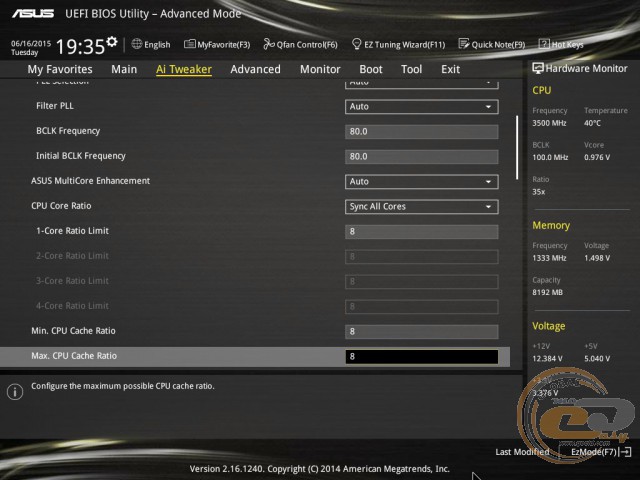This screenshot has height=480, width=640.
Task: Click the partially visible PLL Selection dropdown
Action: 422,84
